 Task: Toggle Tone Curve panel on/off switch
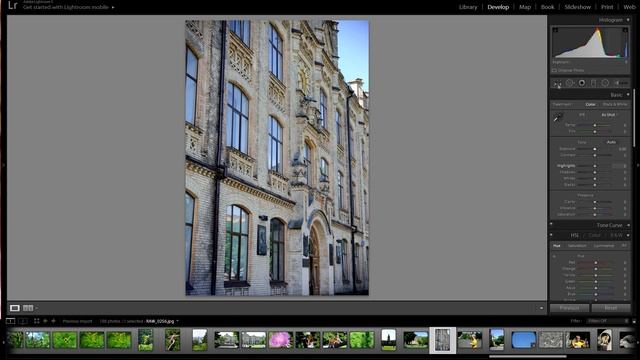(551, 224)
